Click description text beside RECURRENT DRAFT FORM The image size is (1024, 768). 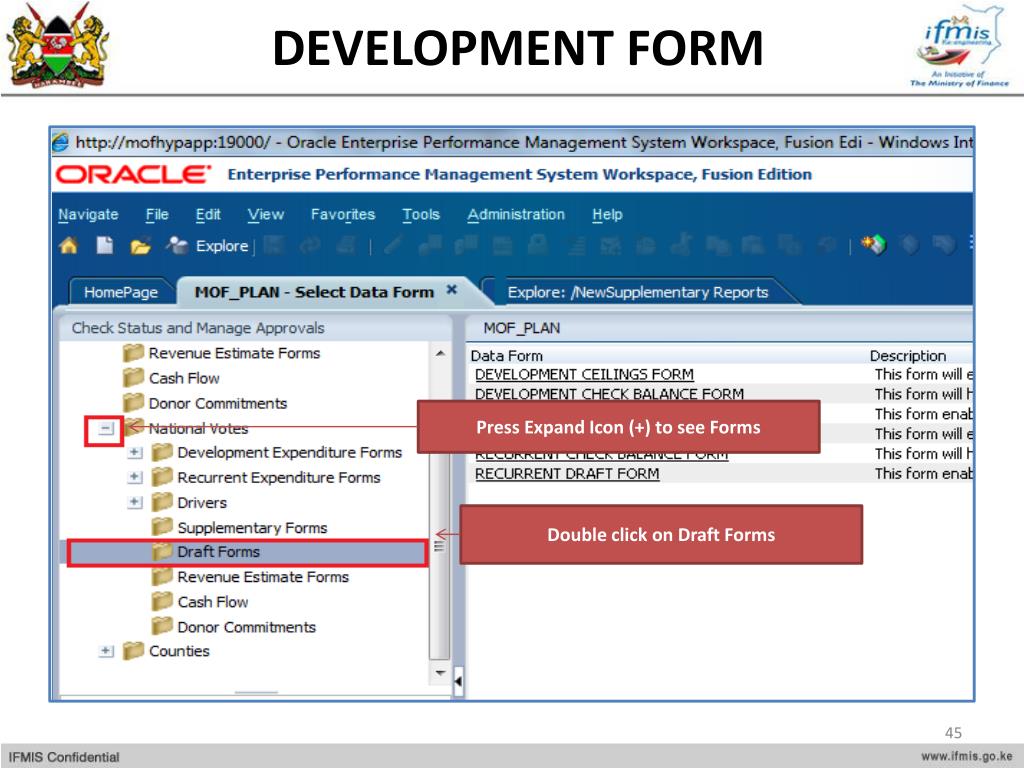(x=923, y=473)
